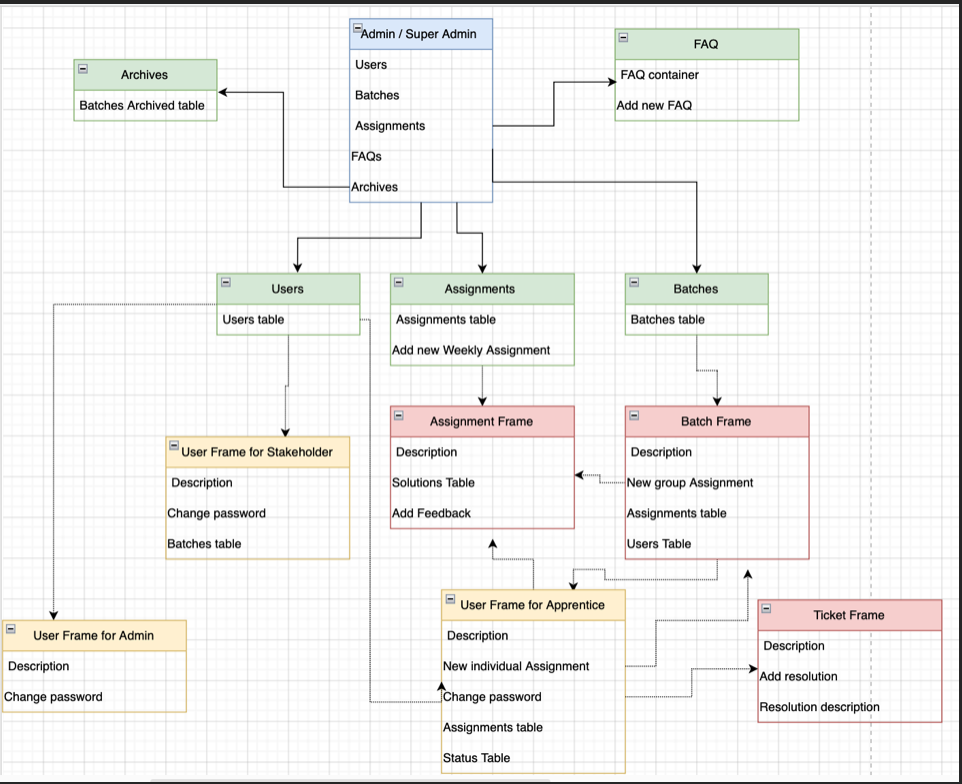
Task: Collapse the Batch Frame box
Action: coord(633,415)
